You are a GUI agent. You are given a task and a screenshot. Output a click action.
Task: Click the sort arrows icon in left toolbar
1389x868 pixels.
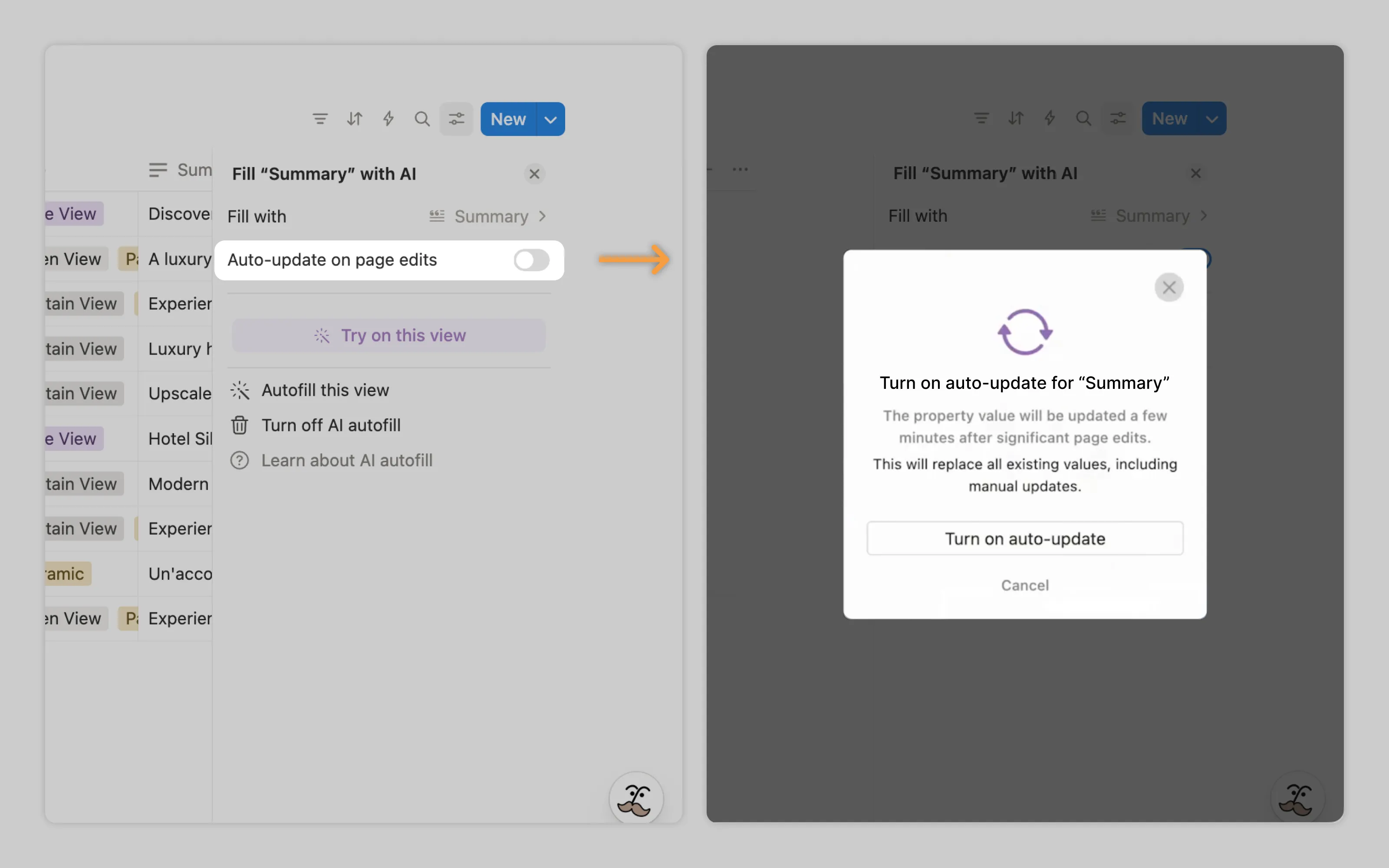(354, 119)
